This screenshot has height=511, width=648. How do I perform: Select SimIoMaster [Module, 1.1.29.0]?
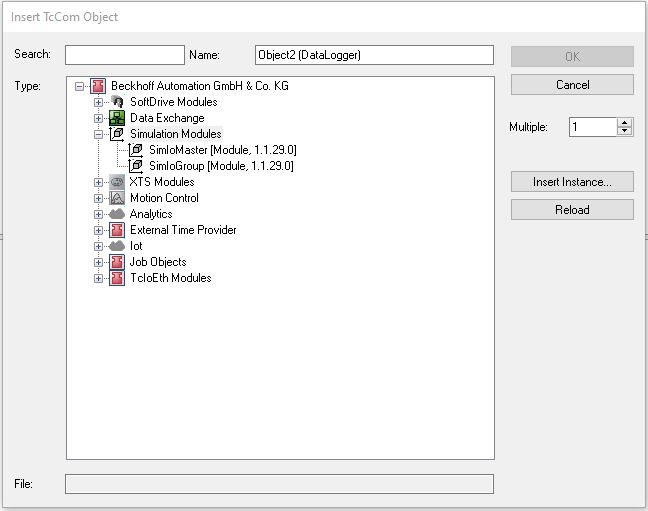tap(223, 150)
